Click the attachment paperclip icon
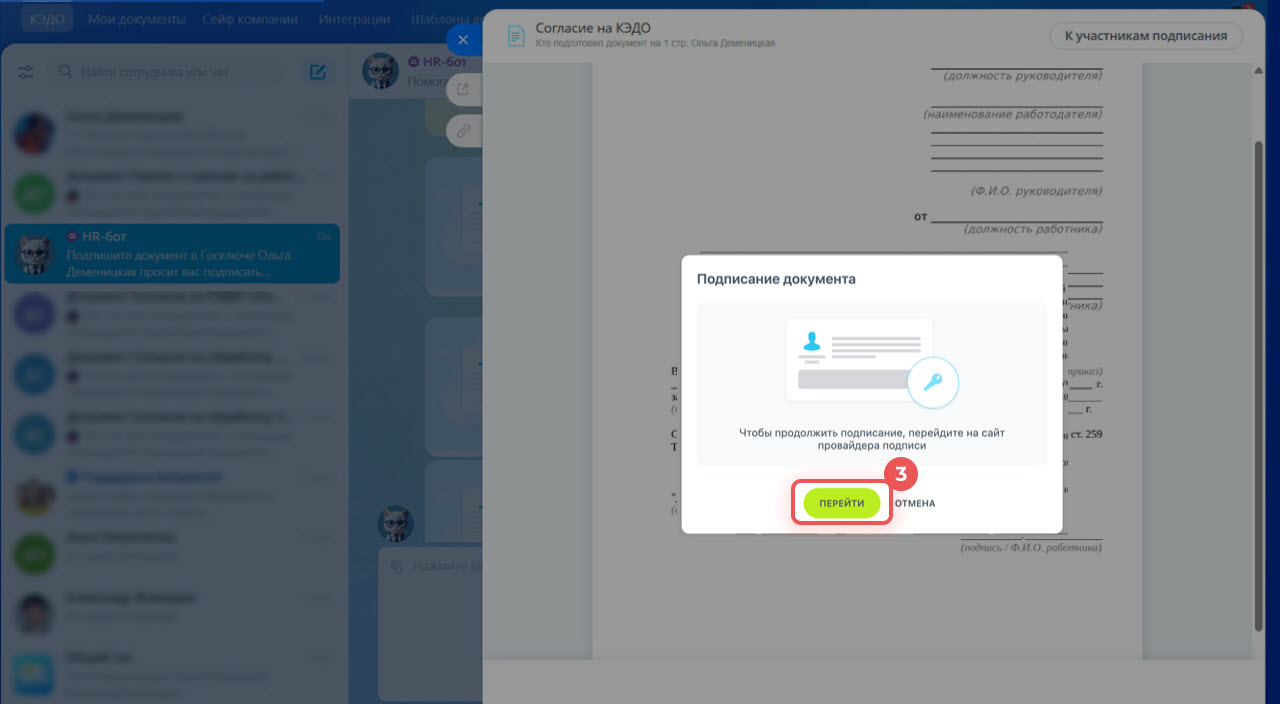 coord(397,567)
